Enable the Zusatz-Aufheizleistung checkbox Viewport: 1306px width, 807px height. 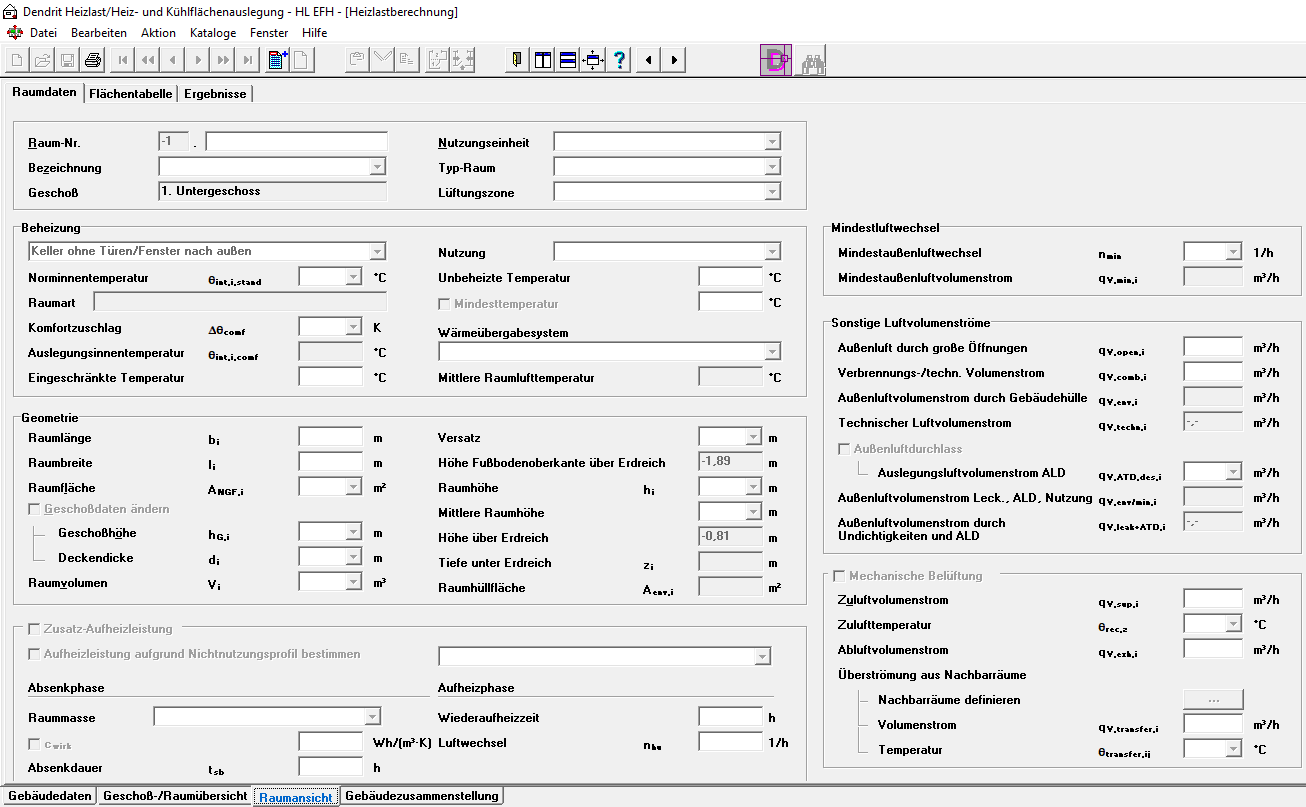coord(35,629)
